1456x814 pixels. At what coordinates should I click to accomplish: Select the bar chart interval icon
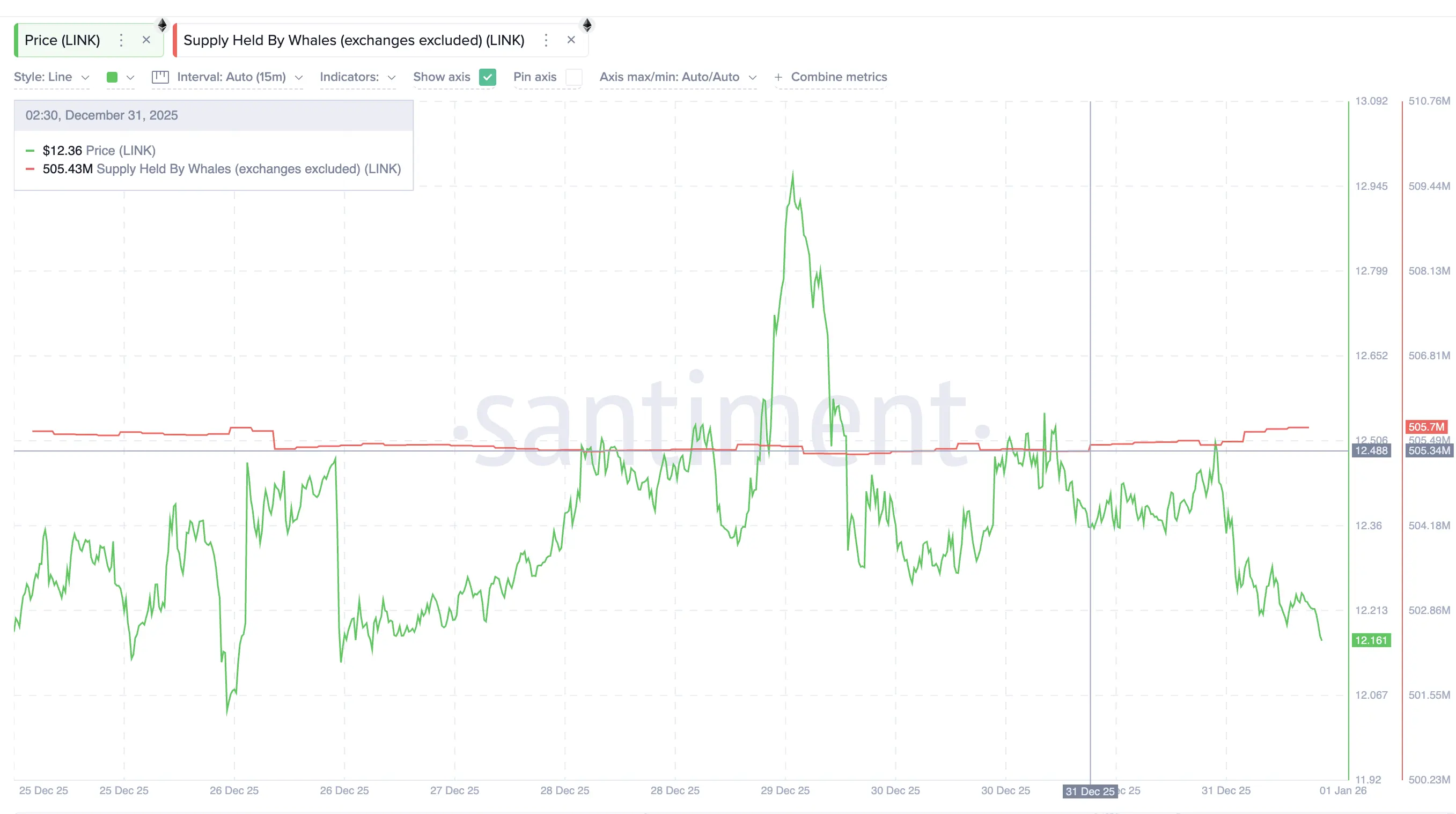[x=160, y=77]
